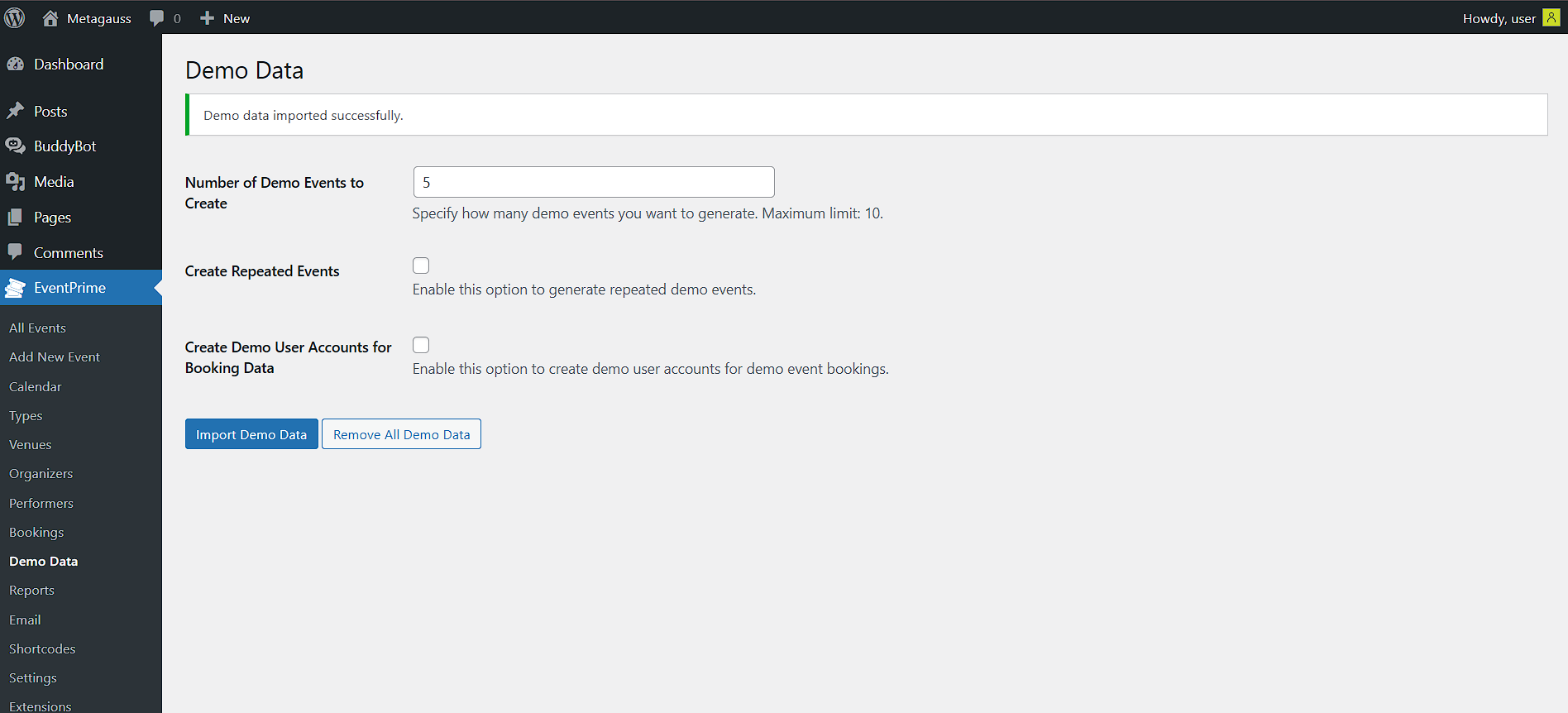Open the Performers submenu item

[x=41, y=503]
